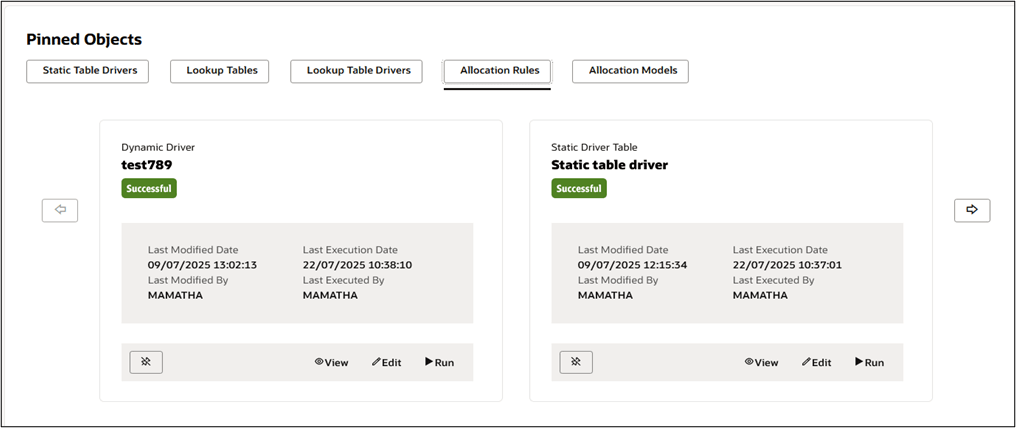Run the Static table driver
This screenshot has width=1016, height=428.
click(870, 363)
